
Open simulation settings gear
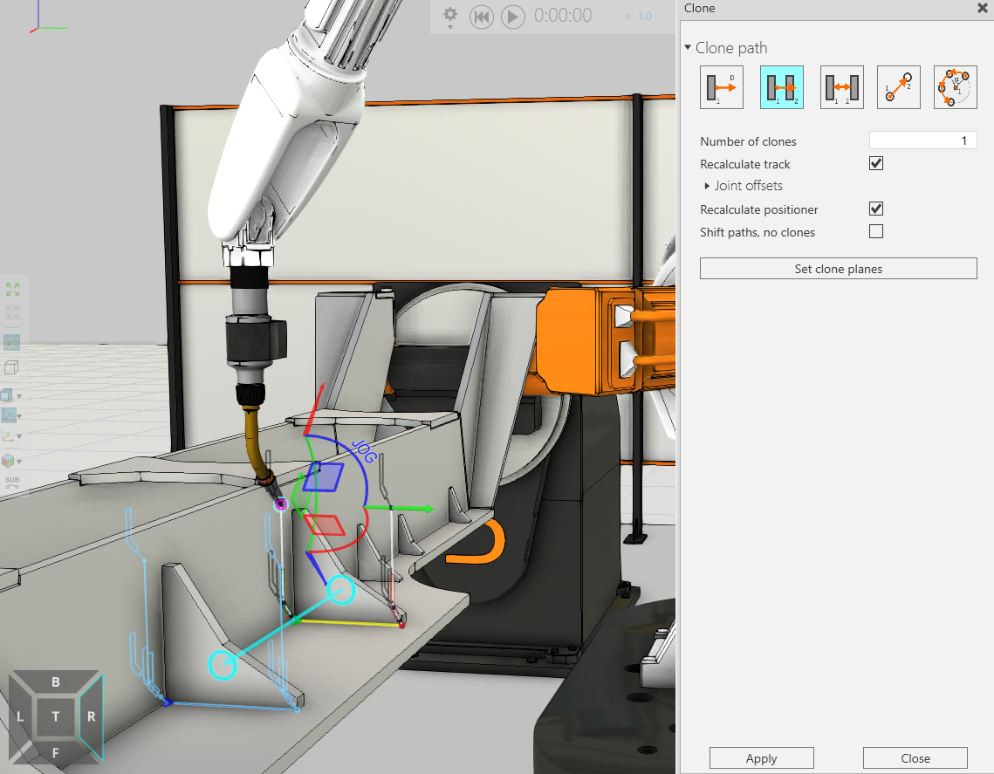click(x=450, y=15)
